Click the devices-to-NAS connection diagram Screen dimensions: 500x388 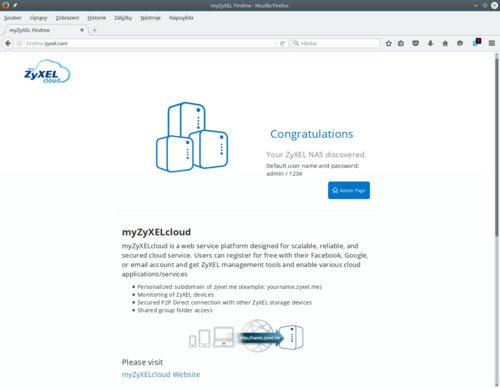[x=246, y=336]
